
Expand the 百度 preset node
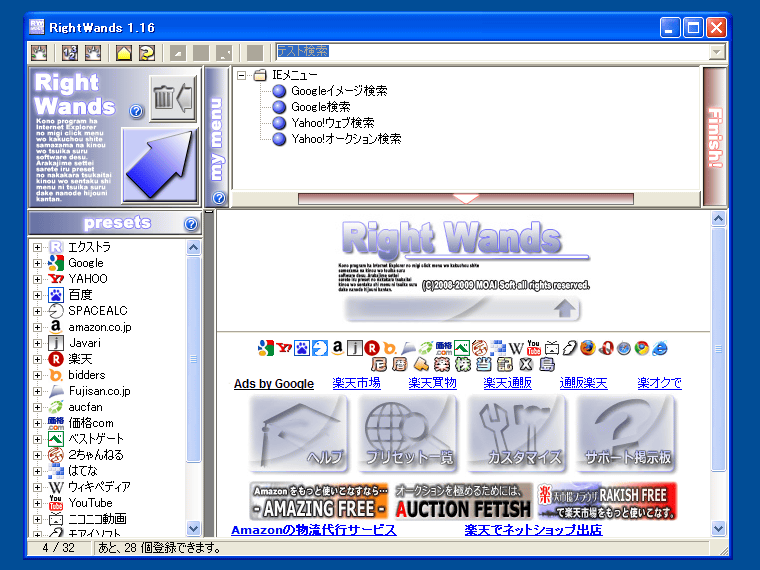[x=37, y=295]
